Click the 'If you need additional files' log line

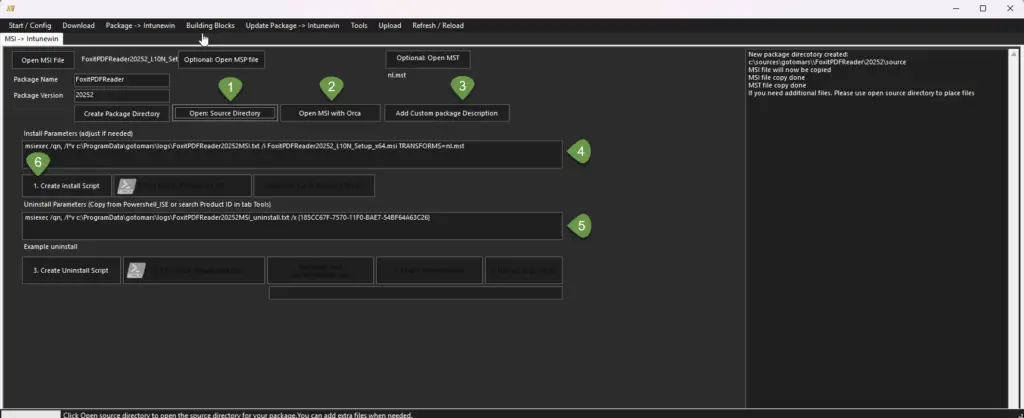[x=861, y=93]
